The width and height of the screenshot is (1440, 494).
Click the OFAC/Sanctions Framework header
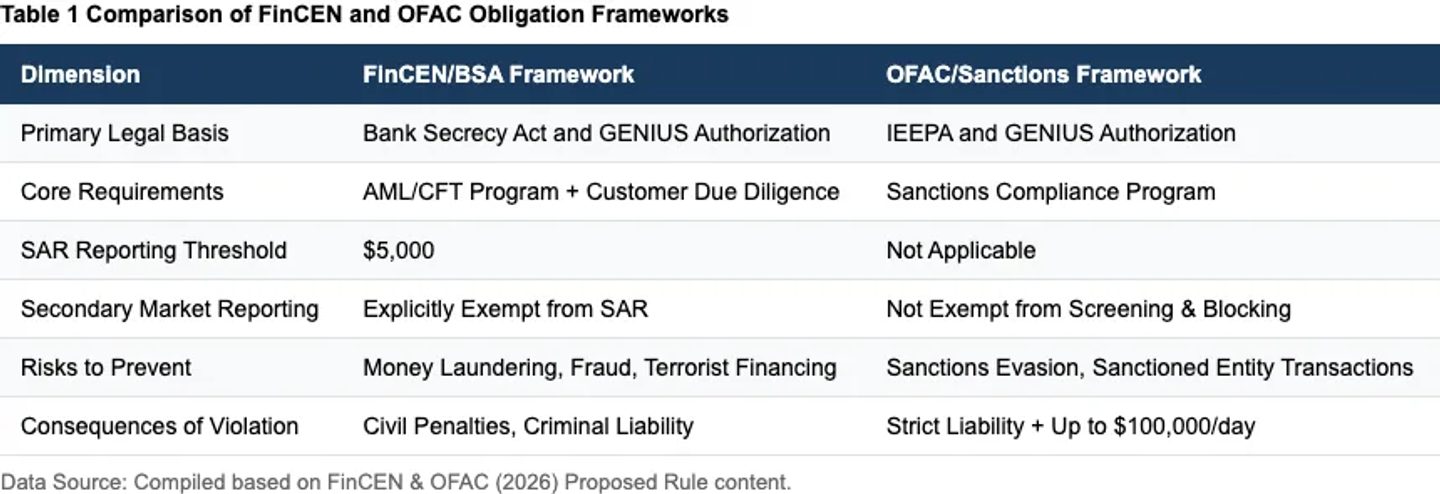tap(1044, 75)
